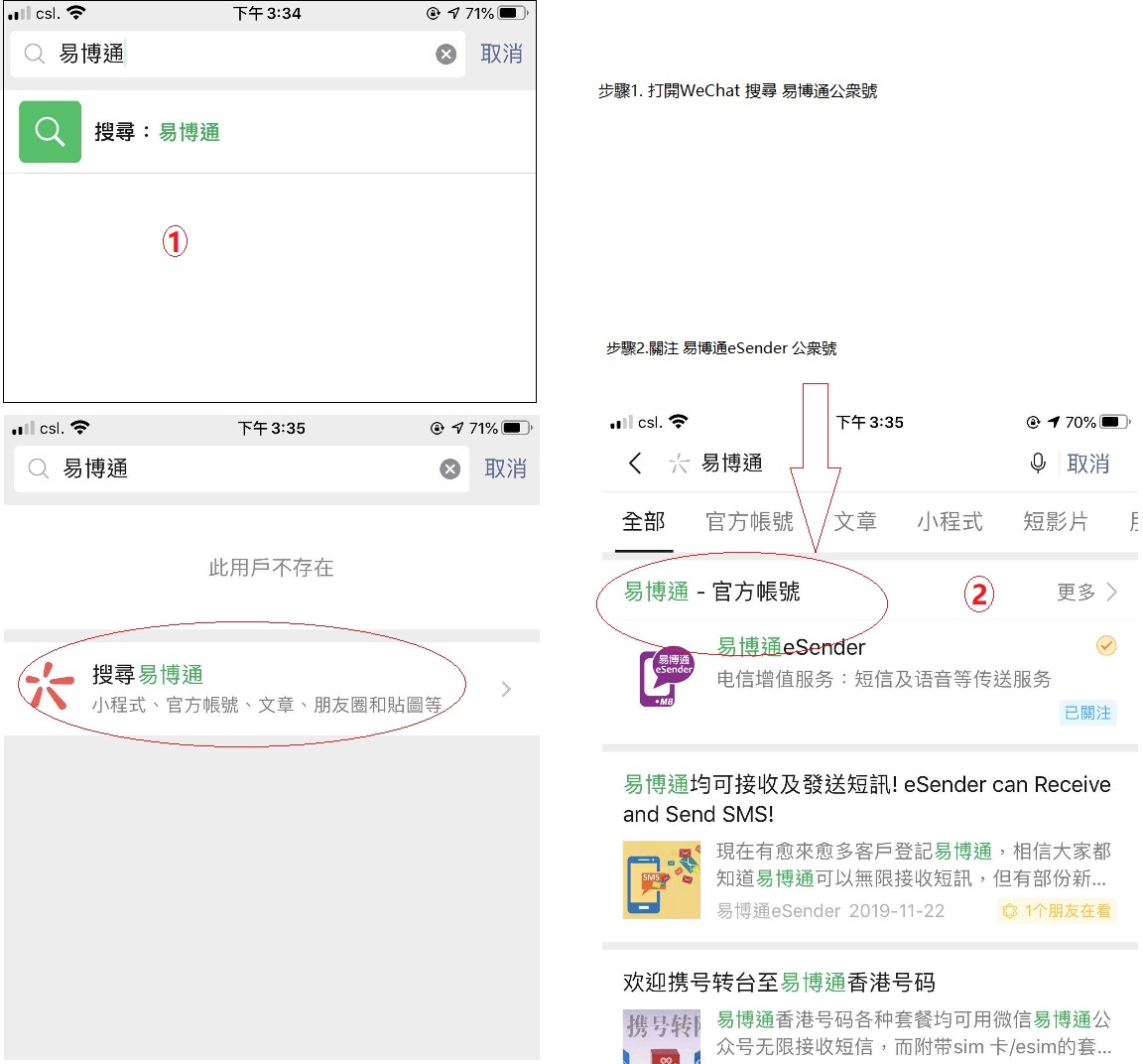Tap the 現在有愈來愈多客戶登記 article excerpt
This screenshot has width=1143, height=1064.
tap(914, 864)
